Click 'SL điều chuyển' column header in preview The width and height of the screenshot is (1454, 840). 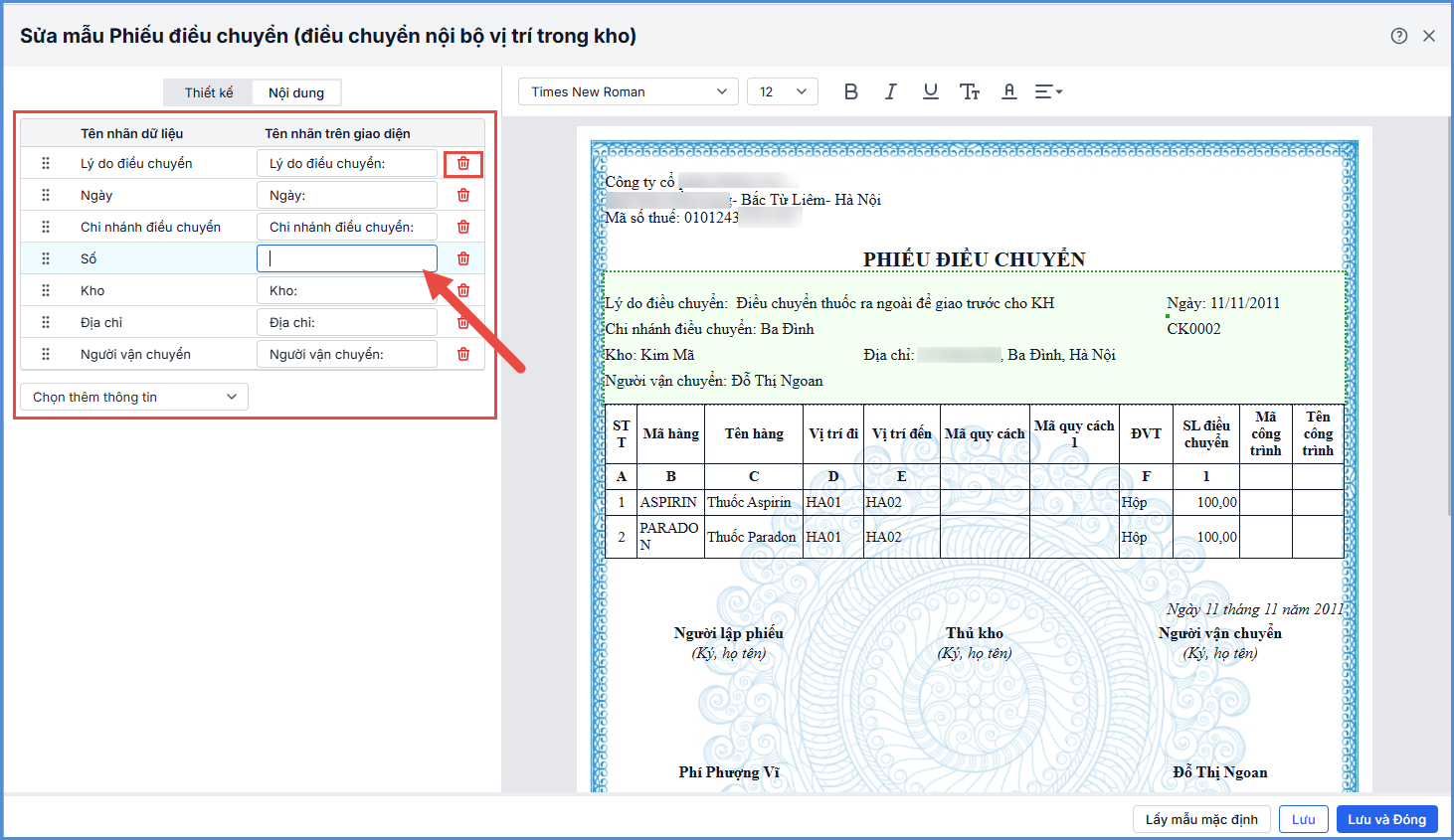(x=1206, y=433)
